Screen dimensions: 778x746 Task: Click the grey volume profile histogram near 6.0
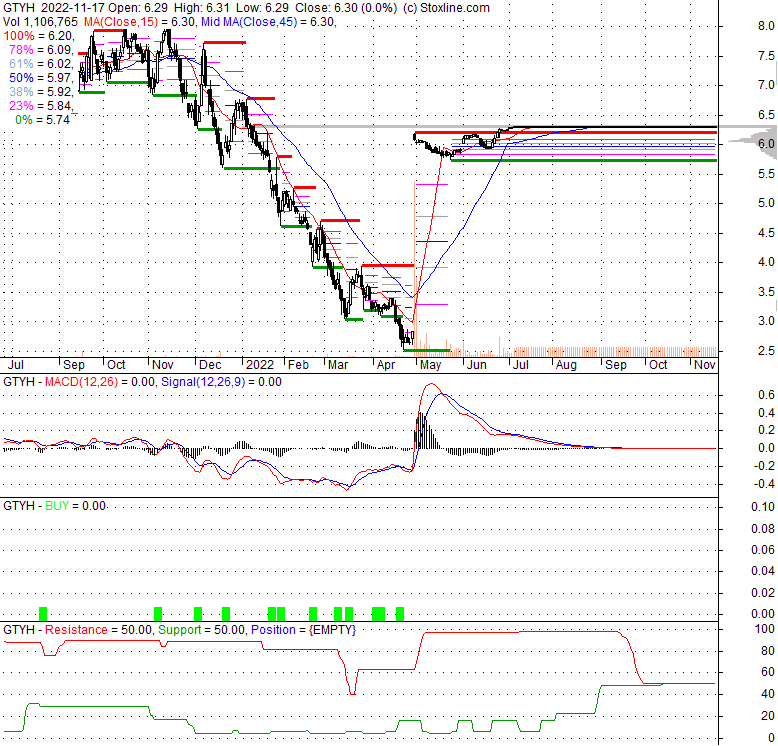coord(754,142)
